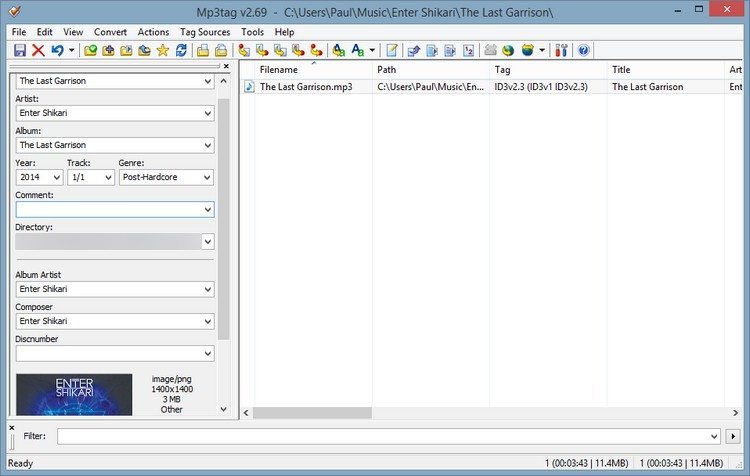This screenshot has height=476, width=750.
Task: Save tag with the floppy disk icon
Action: click(20, 50)
